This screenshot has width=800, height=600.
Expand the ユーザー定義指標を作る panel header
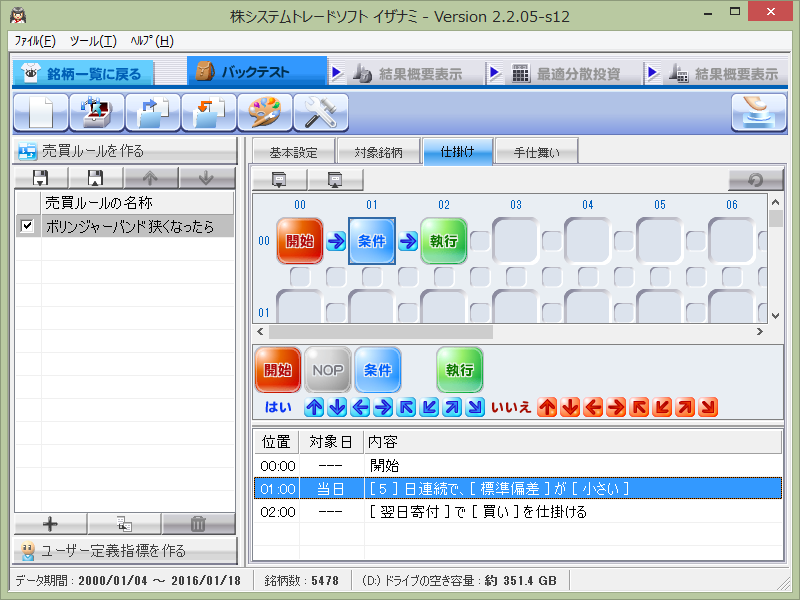tap(125, 551)
